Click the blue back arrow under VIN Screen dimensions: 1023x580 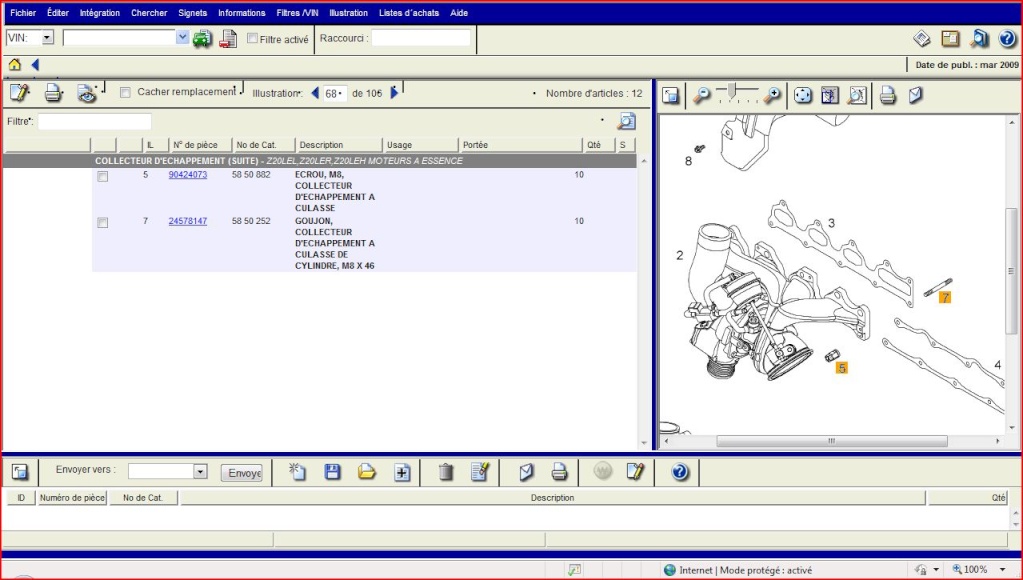pyautogui.click(x=35, y=65)
